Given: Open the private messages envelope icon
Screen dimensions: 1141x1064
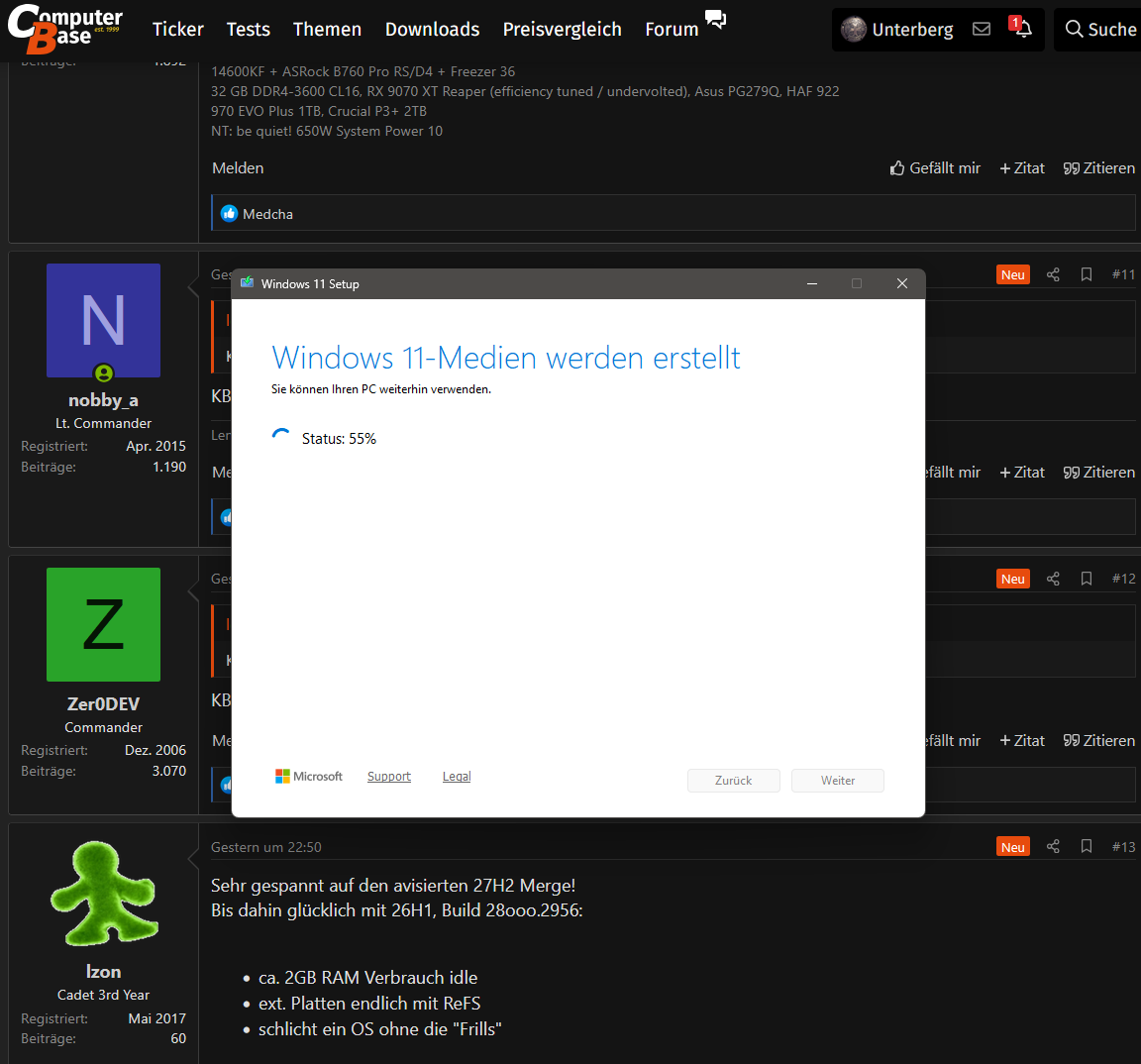Looking at the screenshot, I should coord(982,29).
